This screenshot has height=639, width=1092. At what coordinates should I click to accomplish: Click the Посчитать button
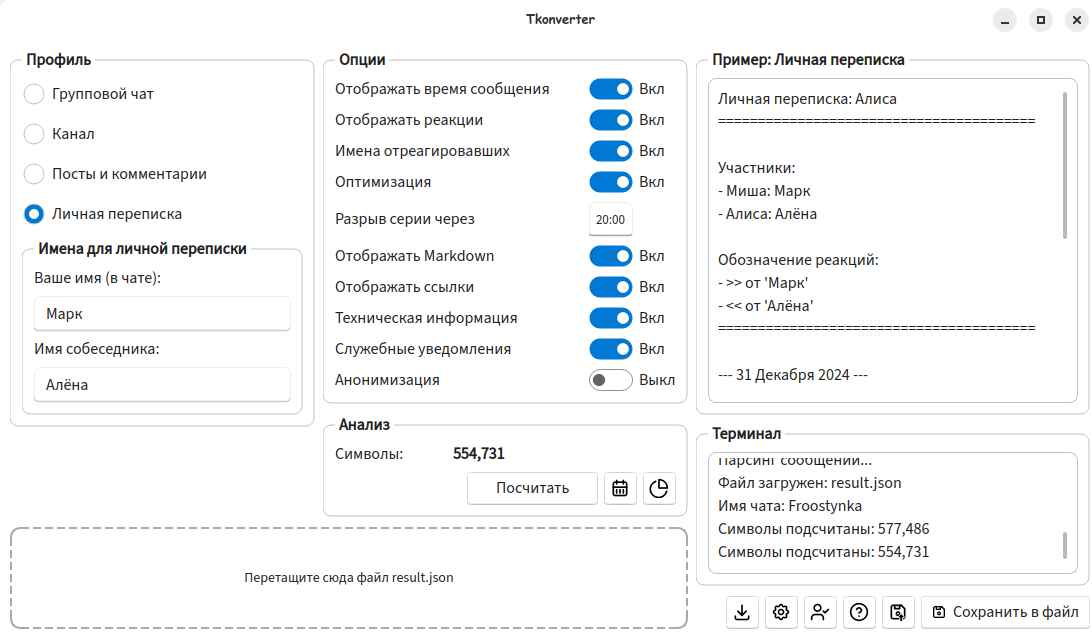tap(532, 488)
